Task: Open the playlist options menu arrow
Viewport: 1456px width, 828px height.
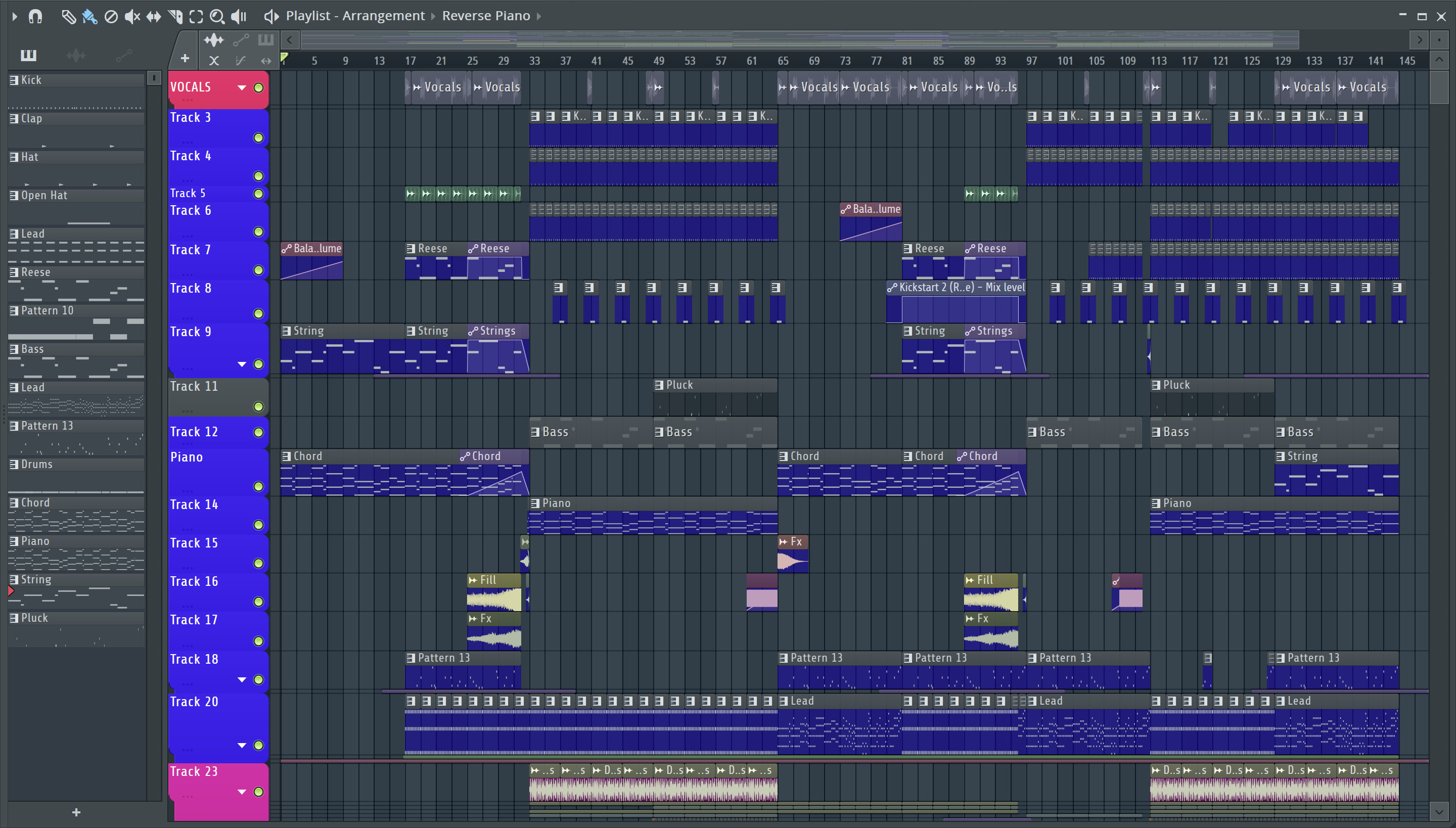Action: coord(15,17)
